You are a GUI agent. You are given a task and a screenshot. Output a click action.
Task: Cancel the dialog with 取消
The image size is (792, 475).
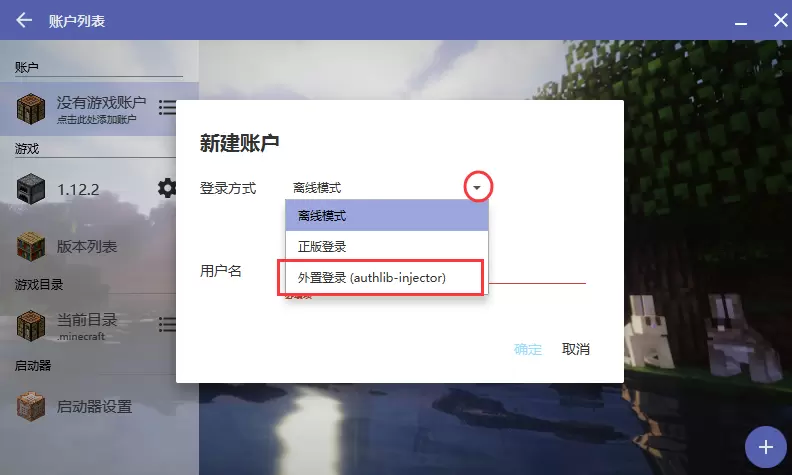point(576,349)
